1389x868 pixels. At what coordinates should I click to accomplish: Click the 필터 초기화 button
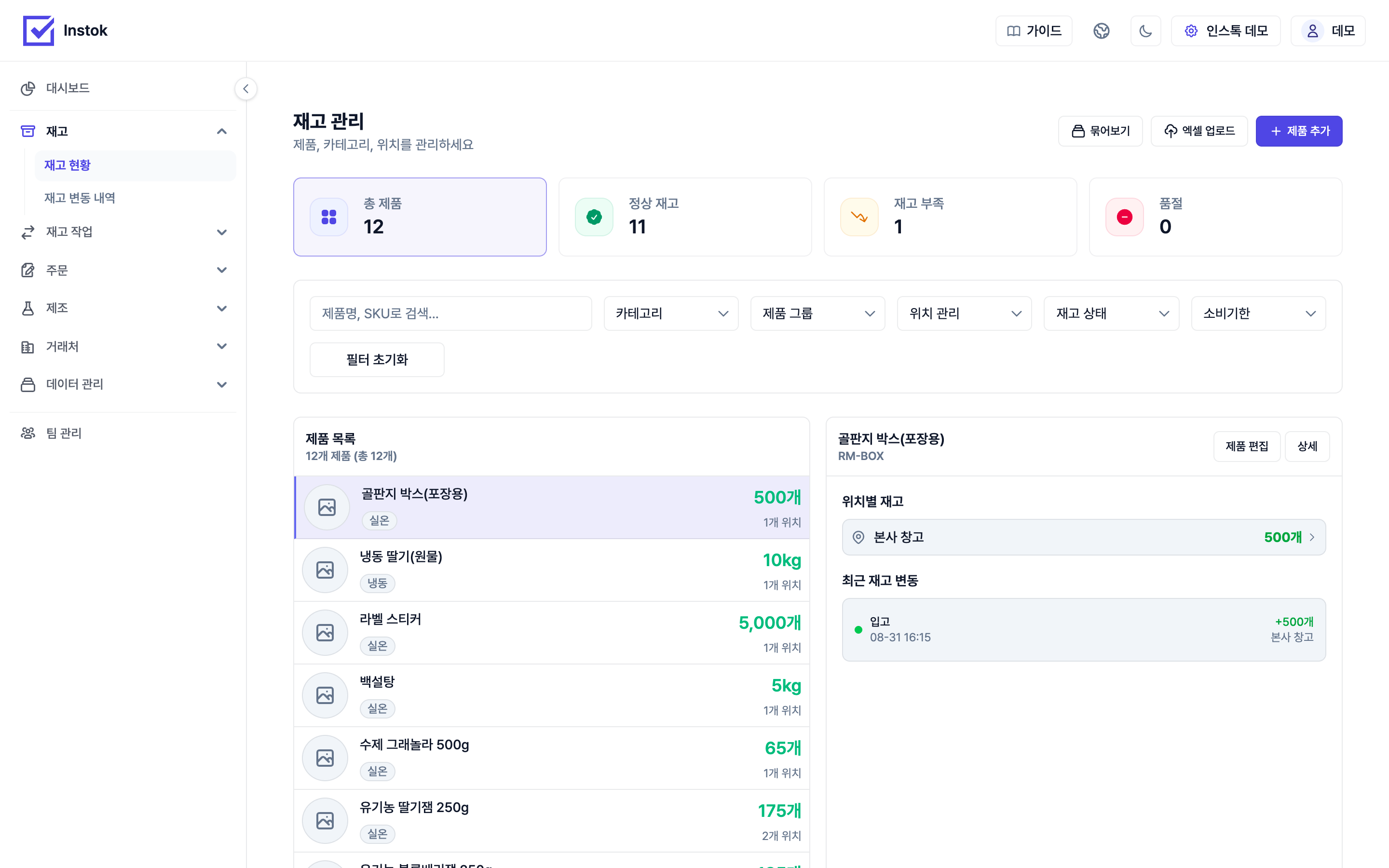click(x=377, y=359)
